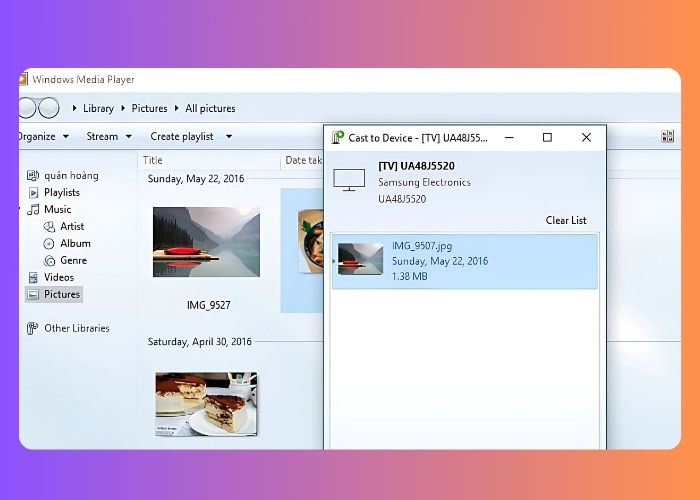Select the Music library icon
The width and height of the screenshot is (700, 500).
click(33, 210)
